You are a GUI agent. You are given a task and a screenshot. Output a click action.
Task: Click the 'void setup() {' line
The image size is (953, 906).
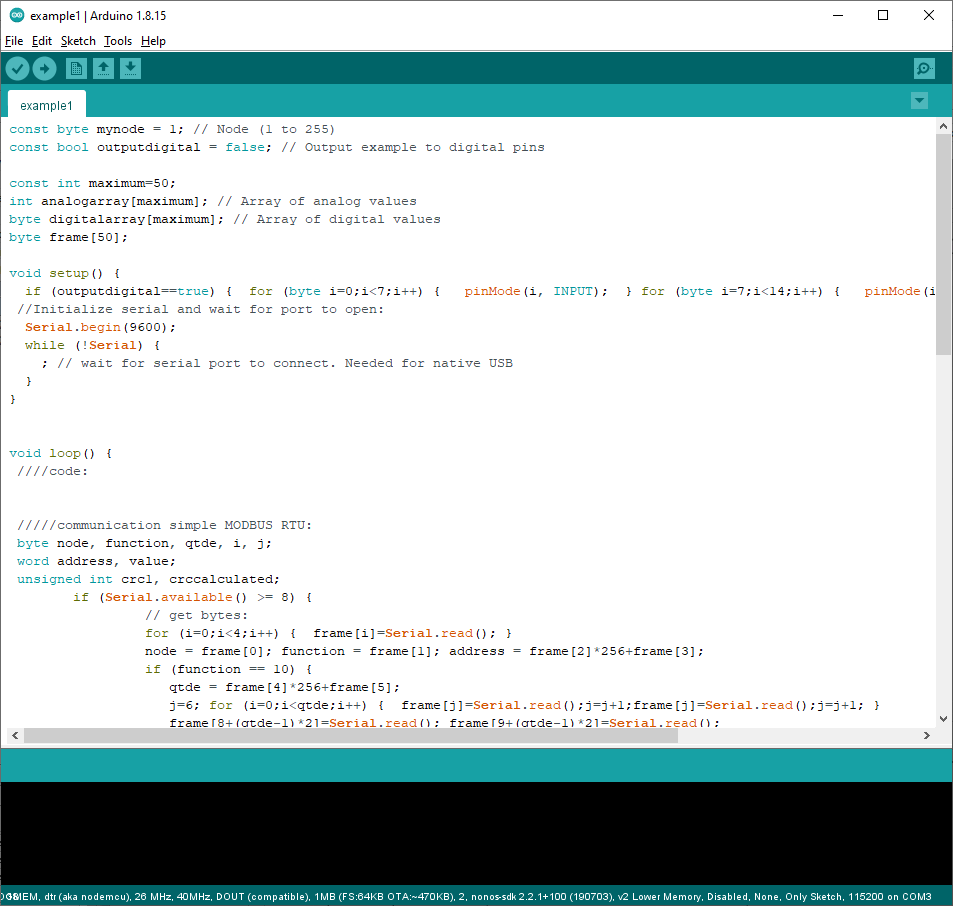(x=64, y=273)
